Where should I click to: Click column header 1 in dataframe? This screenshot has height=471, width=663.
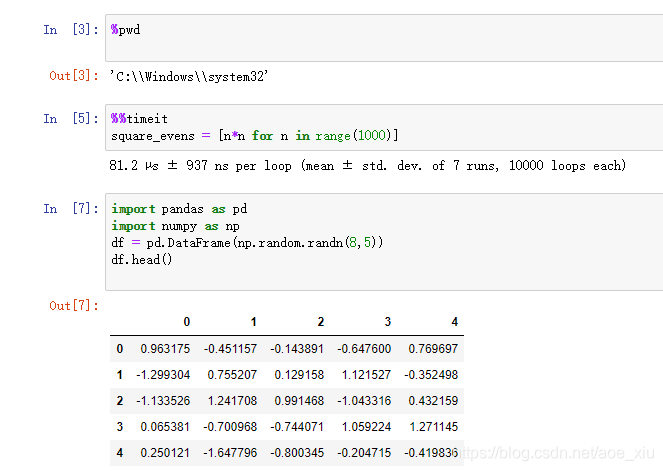pyautogui.click(x=254, y=322)
